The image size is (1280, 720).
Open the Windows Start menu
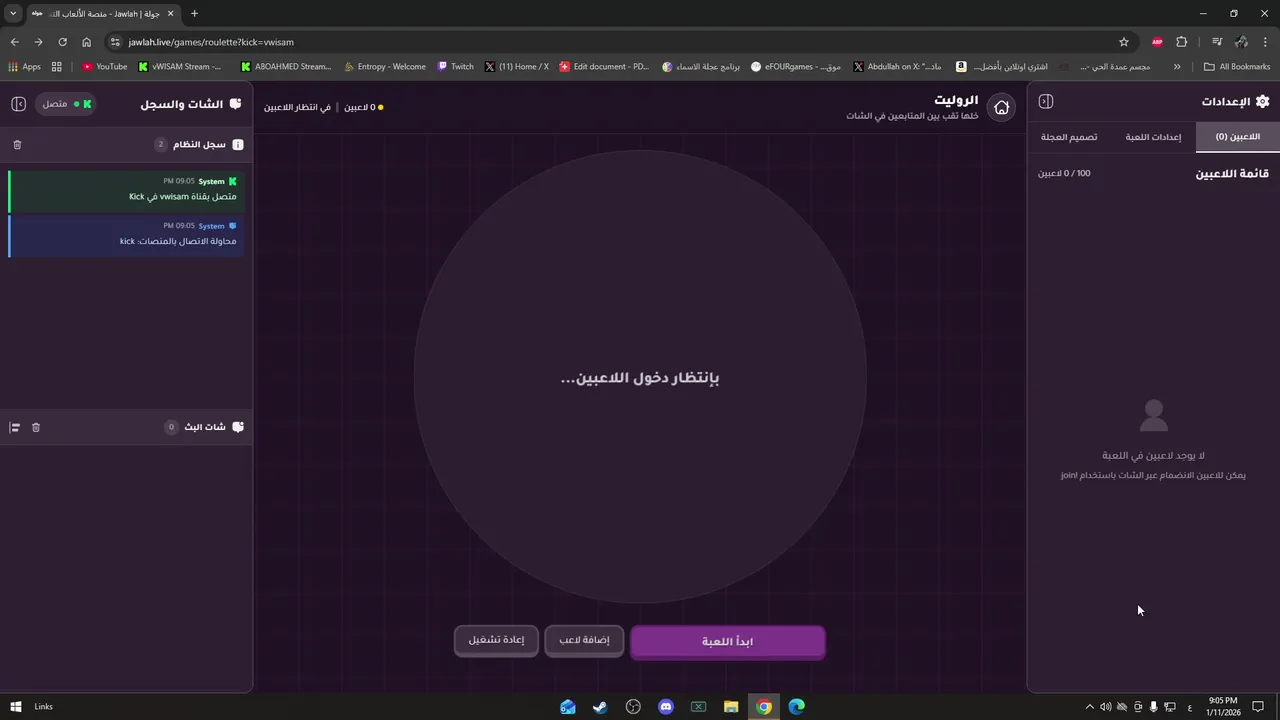[15, 707]
